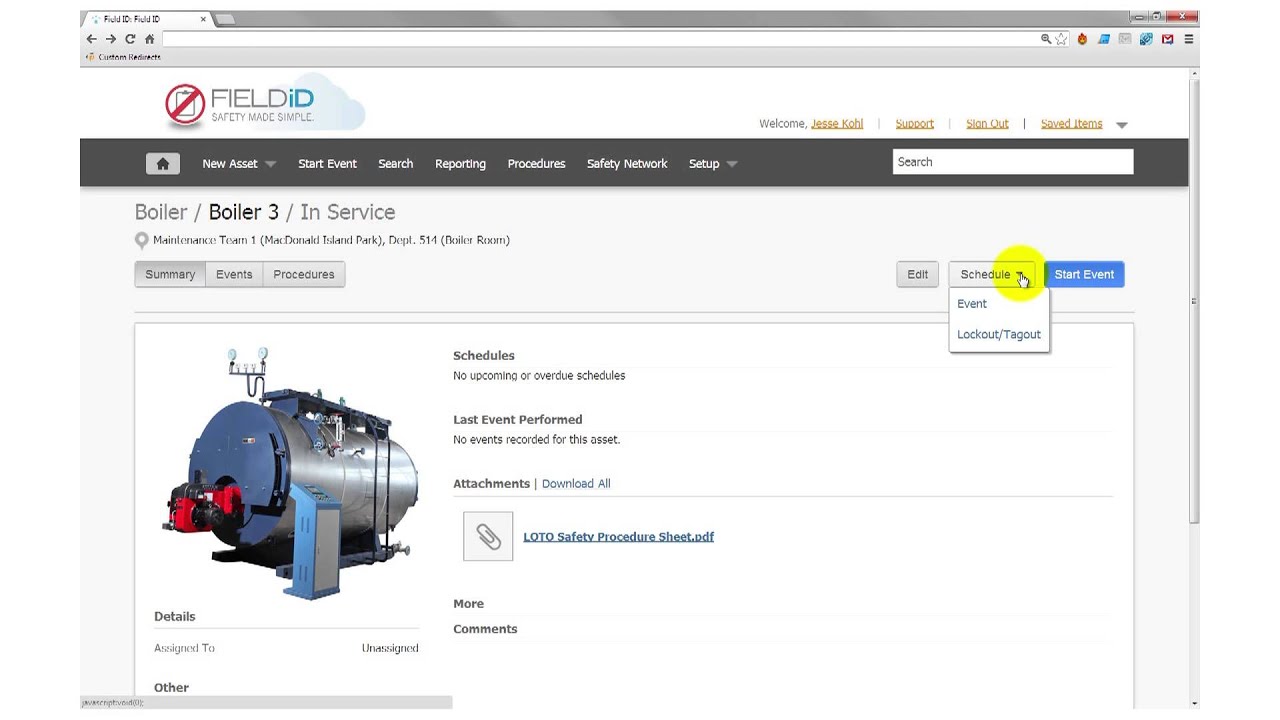Click the location pin icon
The image size is (1280, 720).
[x=142, y=240]
